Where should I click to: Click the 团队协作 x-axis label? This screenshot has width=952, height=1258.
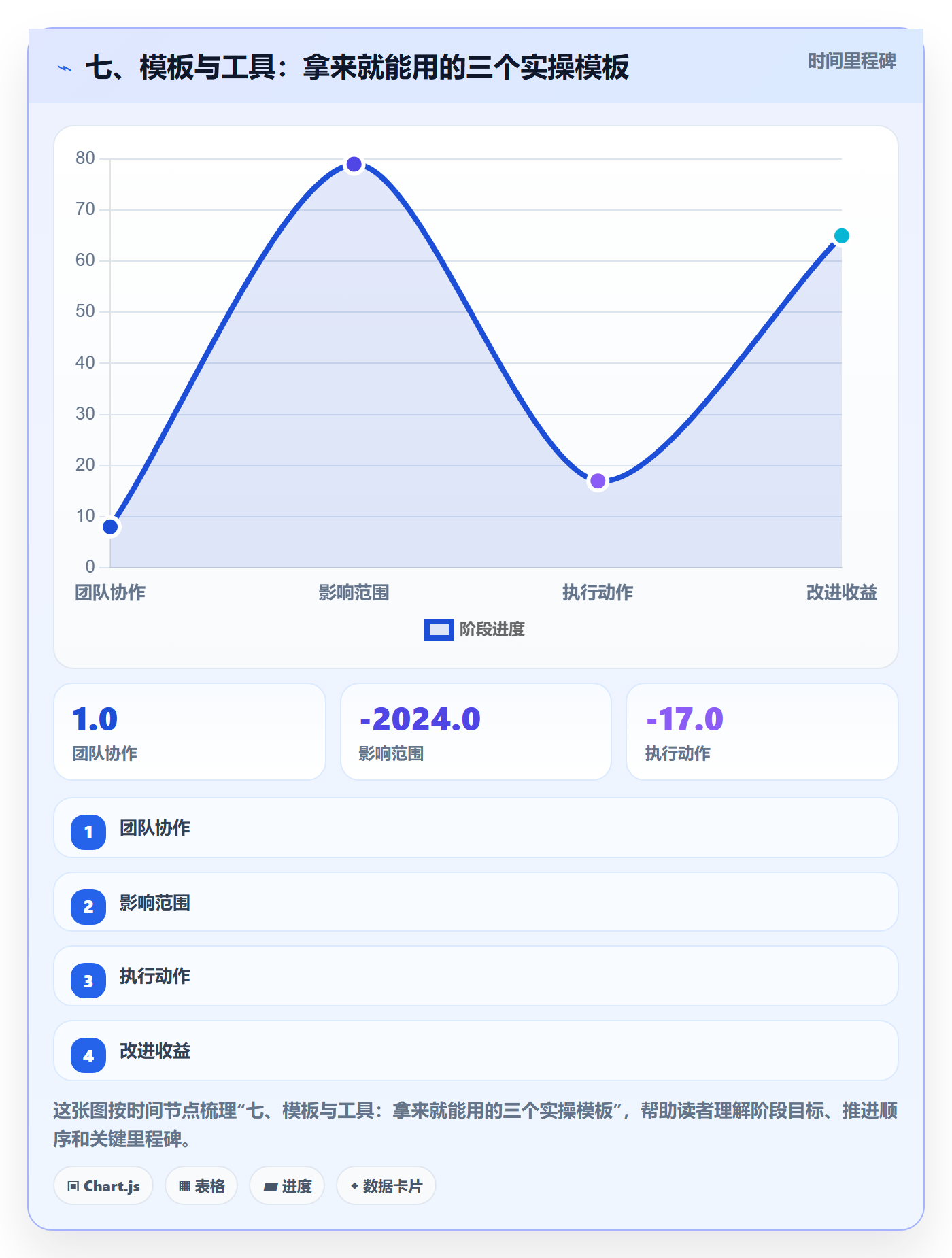tap(110, 593)
